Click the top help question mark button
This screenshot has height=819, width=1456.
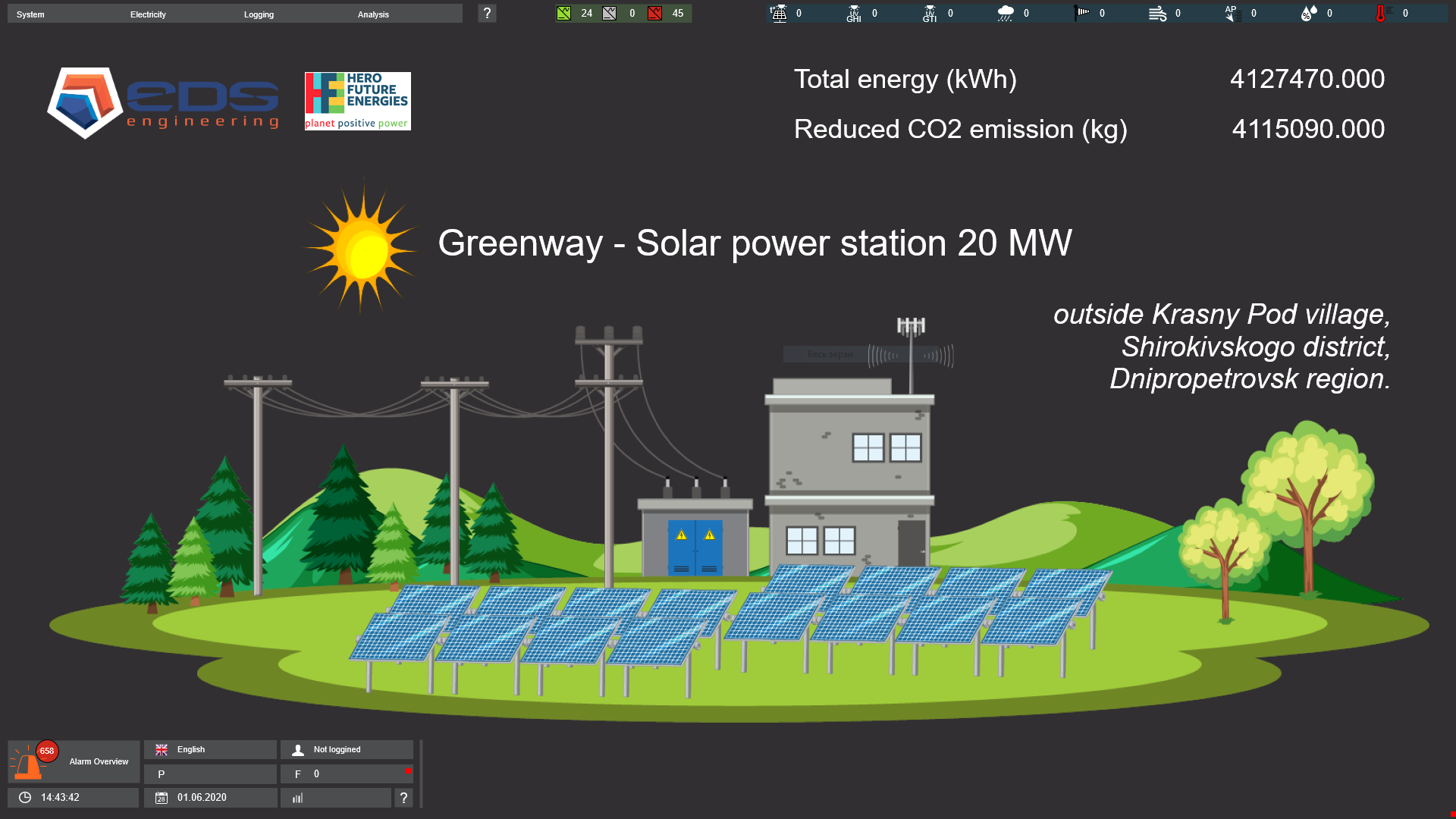pyautogui.click(x=487, y=13)
